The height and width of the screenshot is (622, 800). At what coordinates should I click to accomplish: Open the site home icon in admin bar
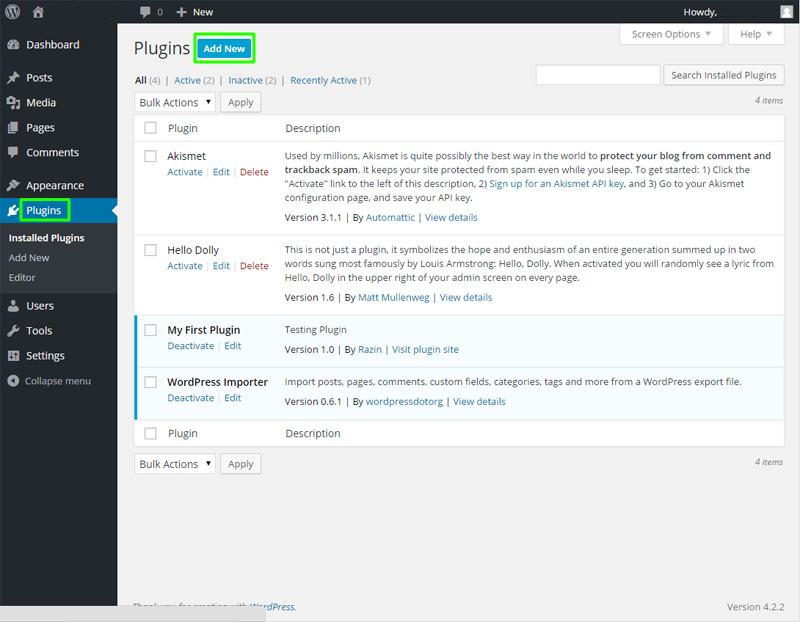38,12
